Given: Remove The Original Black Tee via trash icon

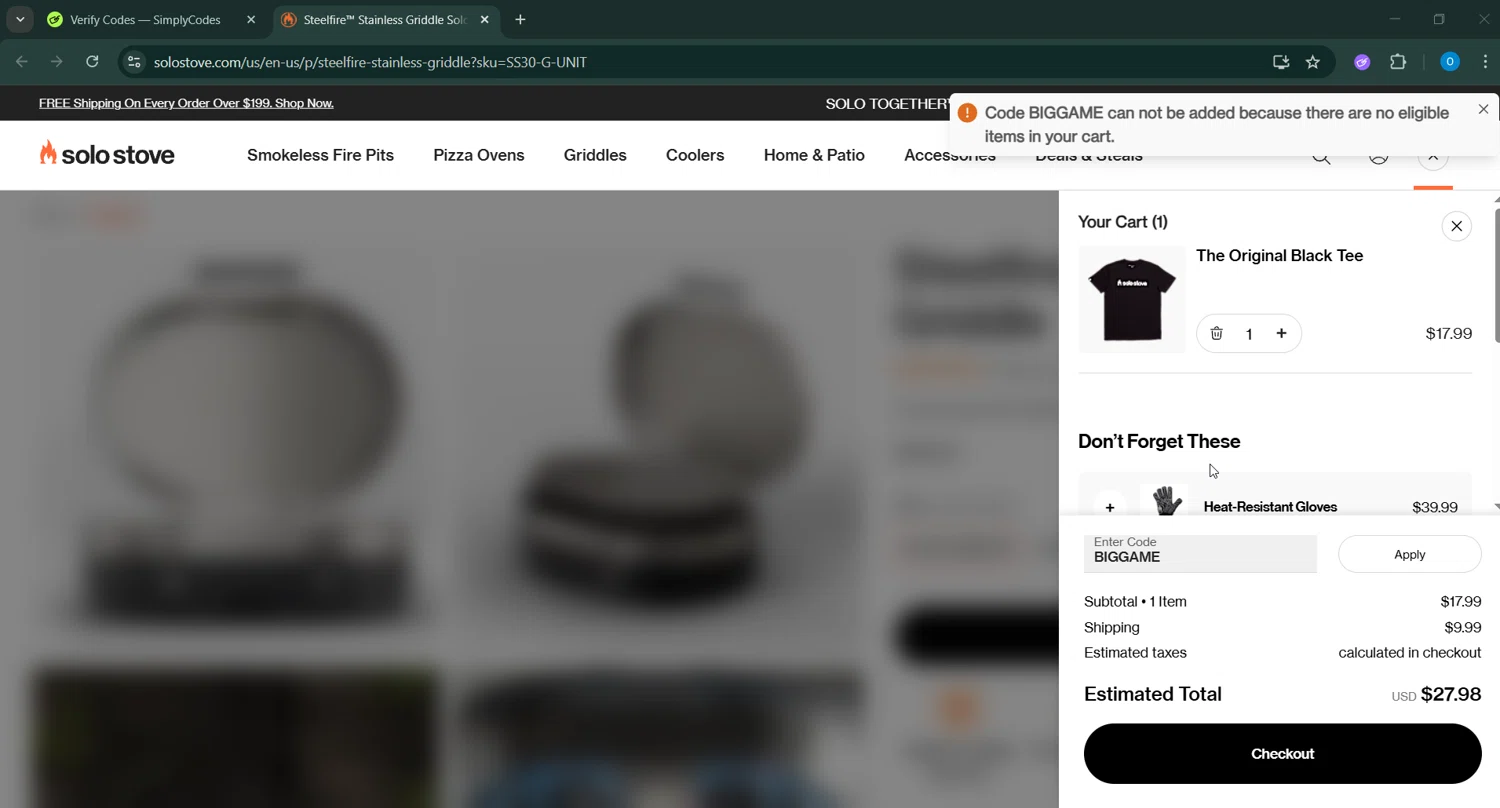Looking at the screenshot, I should 1216,334.
